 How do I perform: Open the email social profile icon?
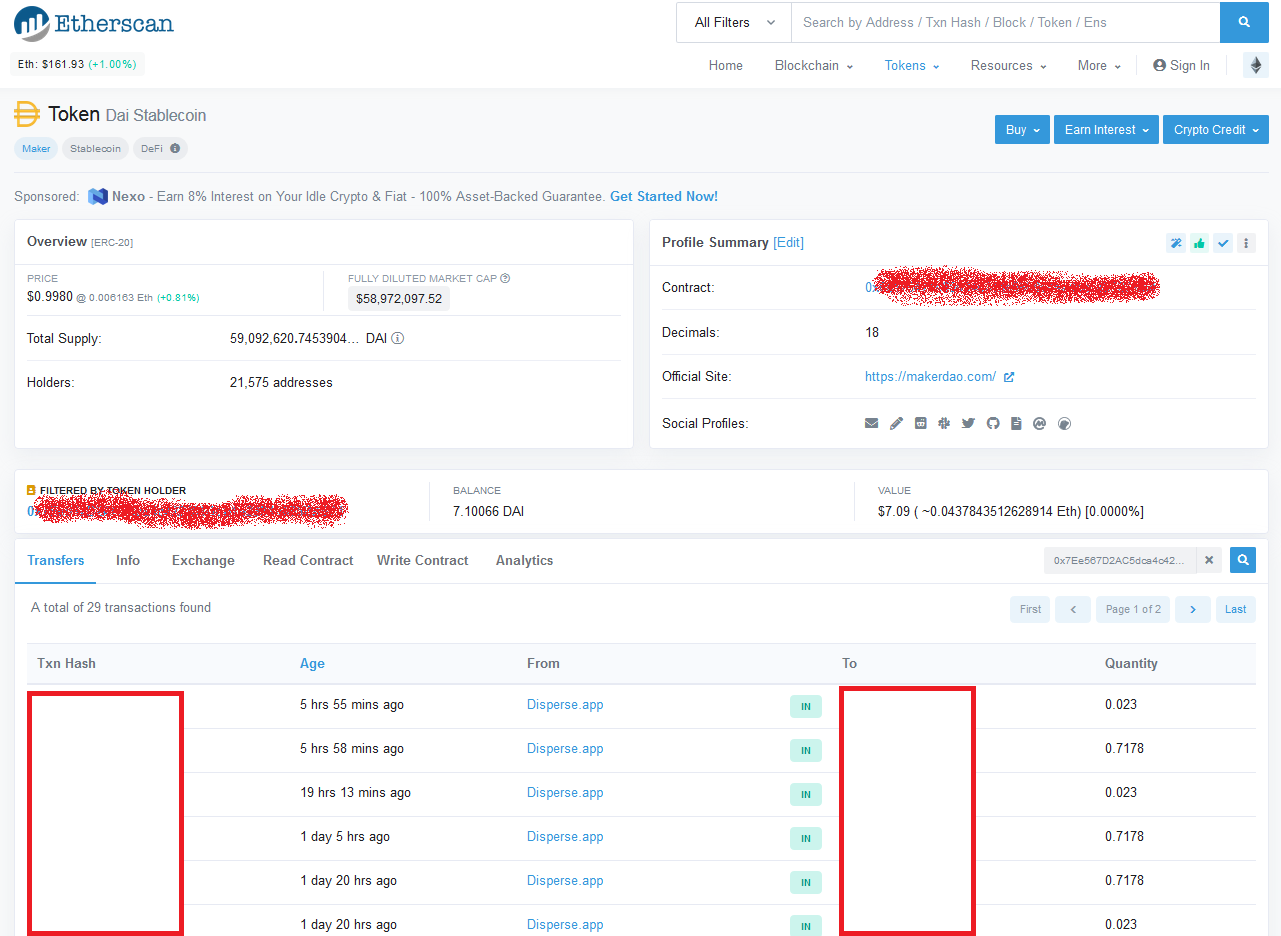(x=871, y=424)
